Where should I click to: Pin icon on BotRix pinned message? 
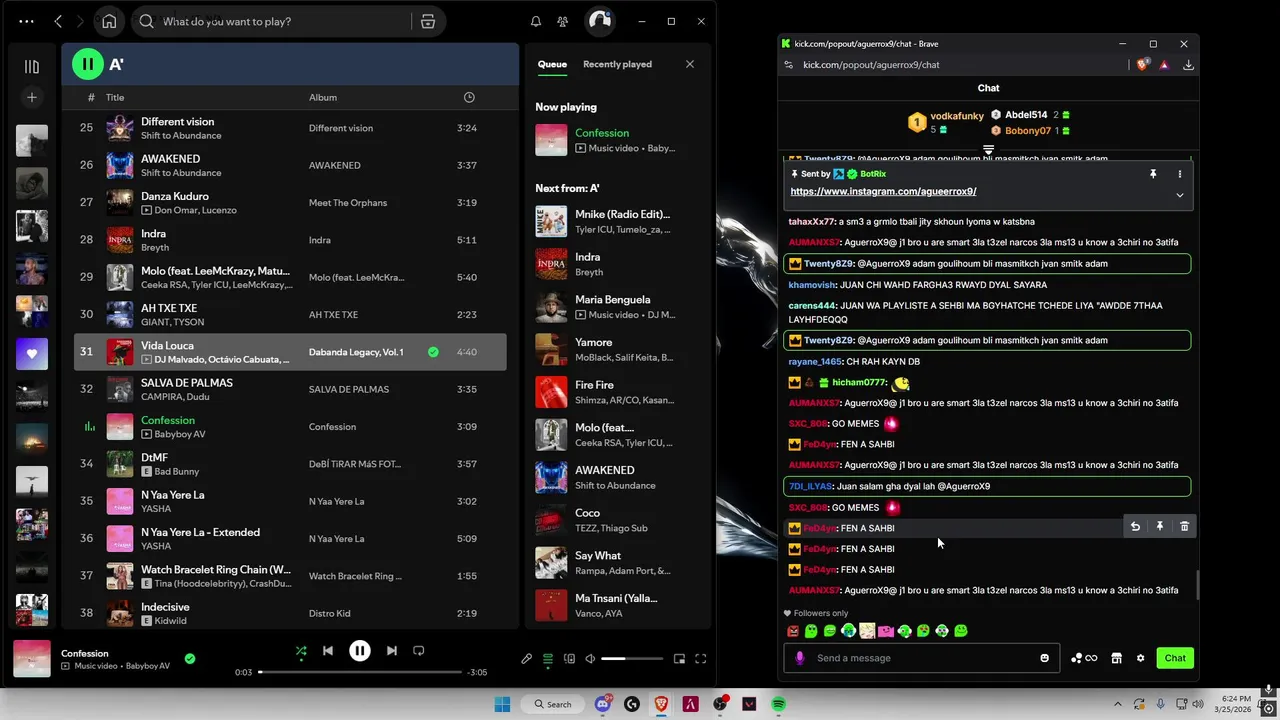tap(1153, 174)
